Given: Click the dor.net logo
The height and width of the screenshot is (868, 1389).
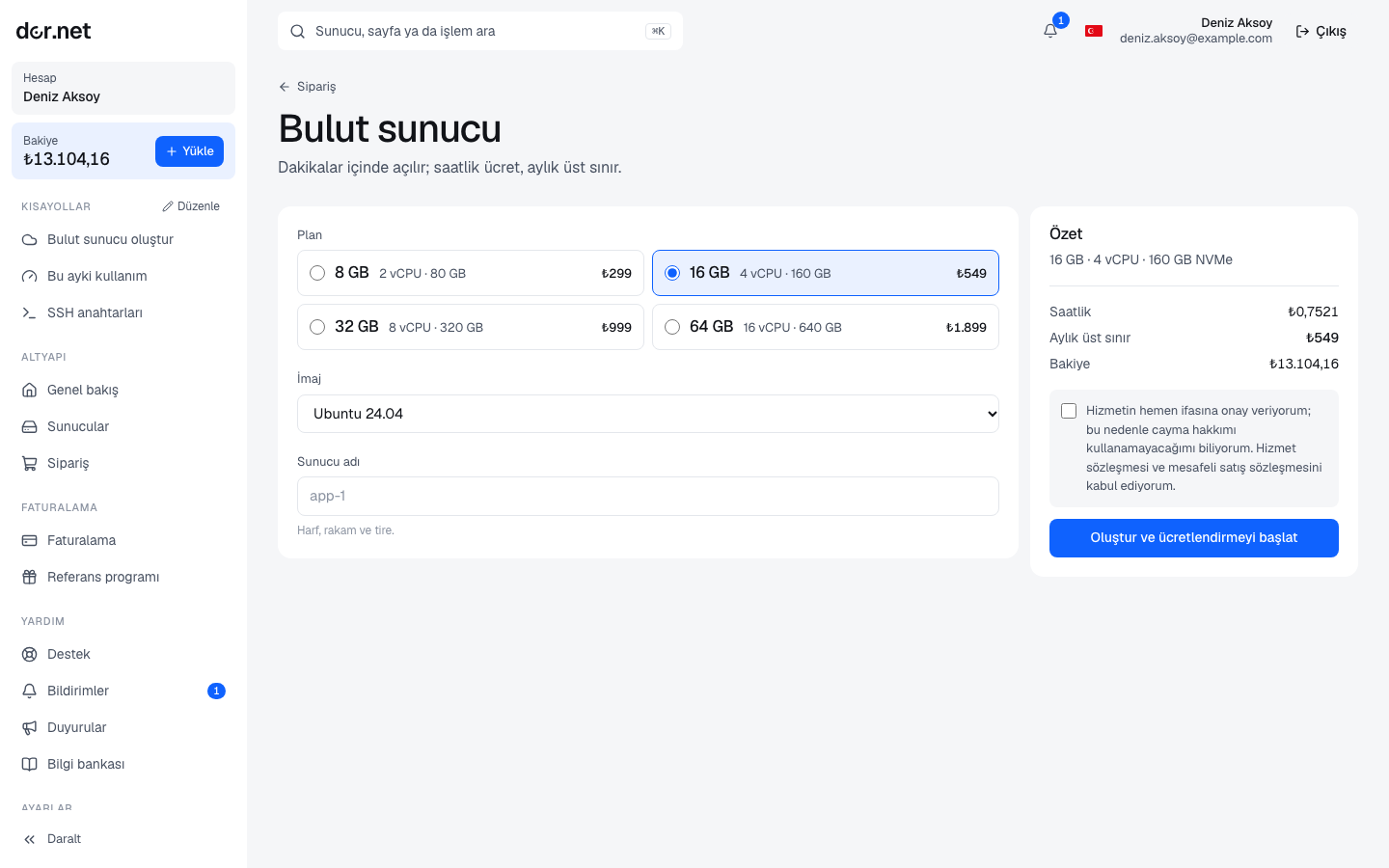Looking at the screenshot, I should point(53,31).
